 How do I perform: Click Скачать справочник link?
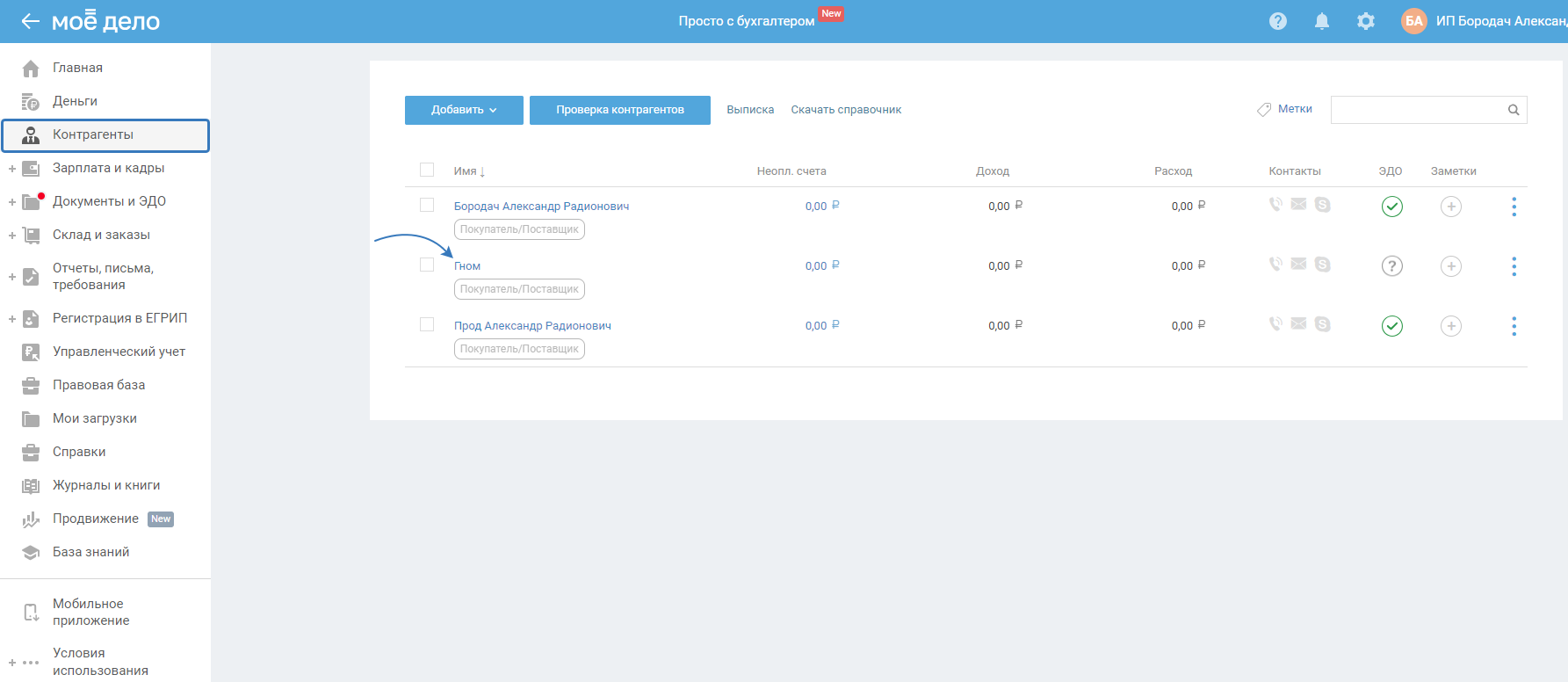846,110
